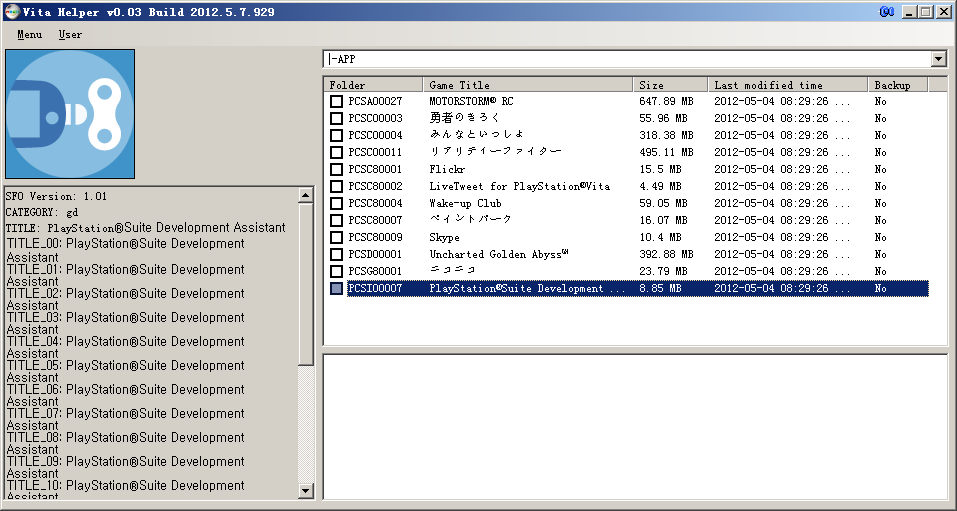Screen dimensions: 957x511
Task: Click size value 318.38 MB
Action: tap(666, 136)
